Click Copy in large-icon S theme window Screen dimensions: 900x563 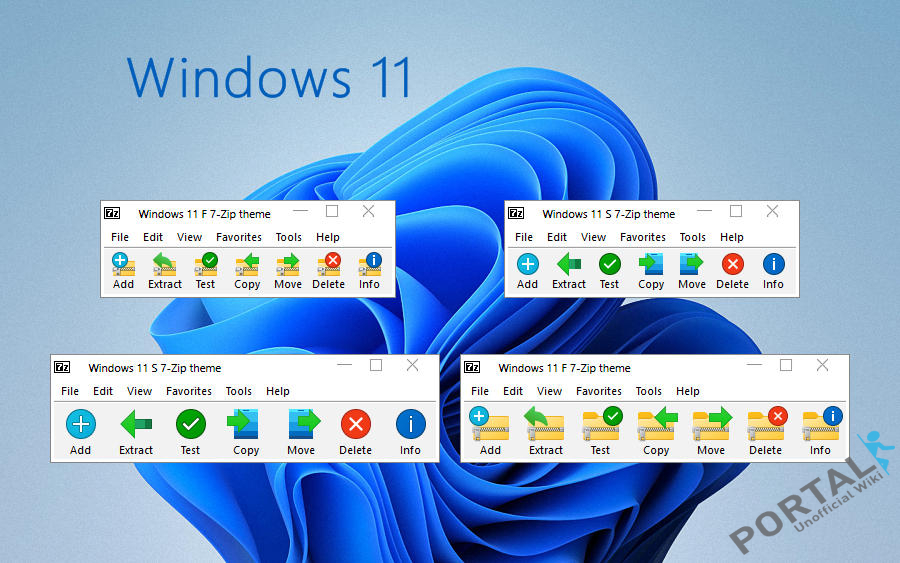[x=246, y=432]
